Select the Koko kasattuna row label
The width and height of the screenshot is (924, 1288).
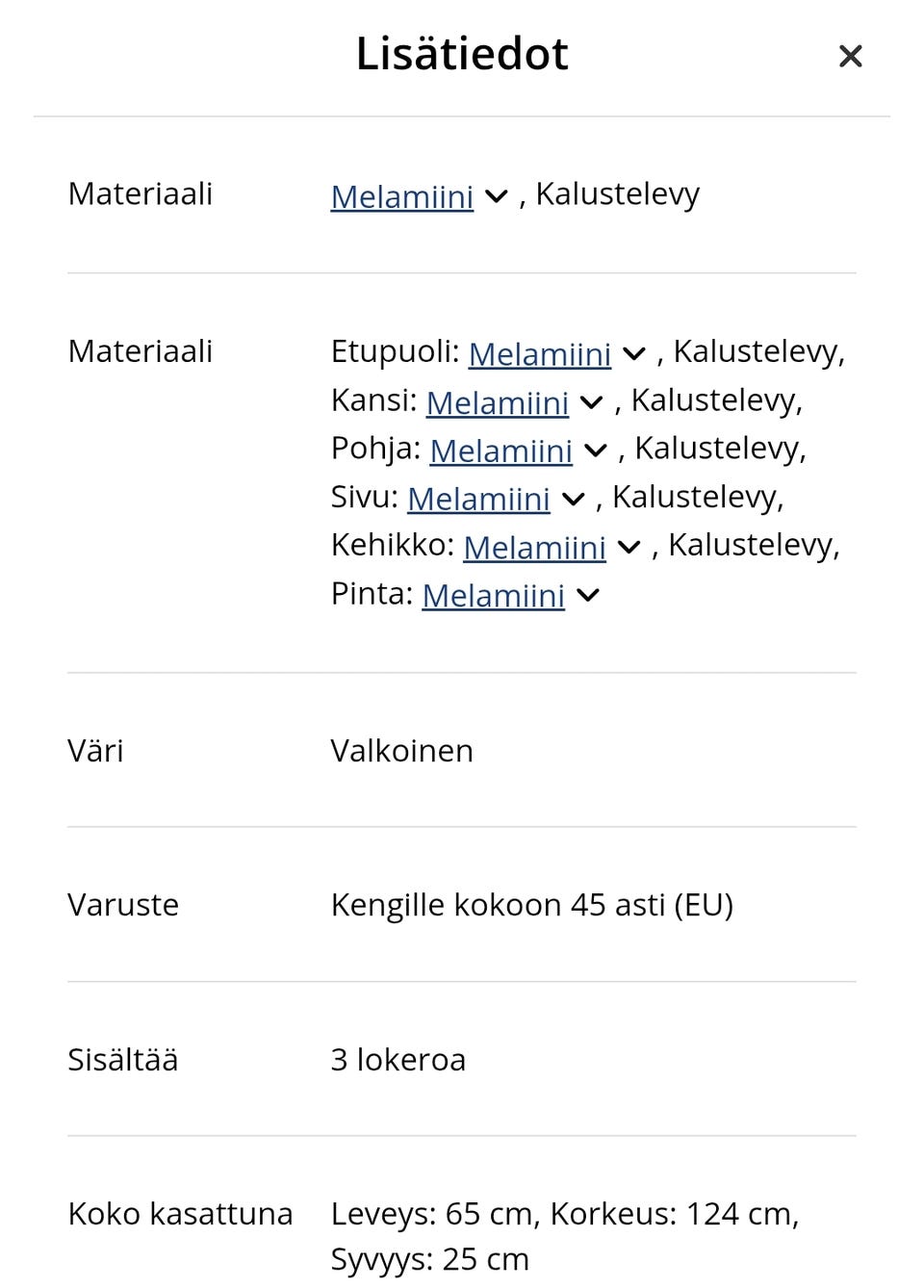coord(180,1214)
